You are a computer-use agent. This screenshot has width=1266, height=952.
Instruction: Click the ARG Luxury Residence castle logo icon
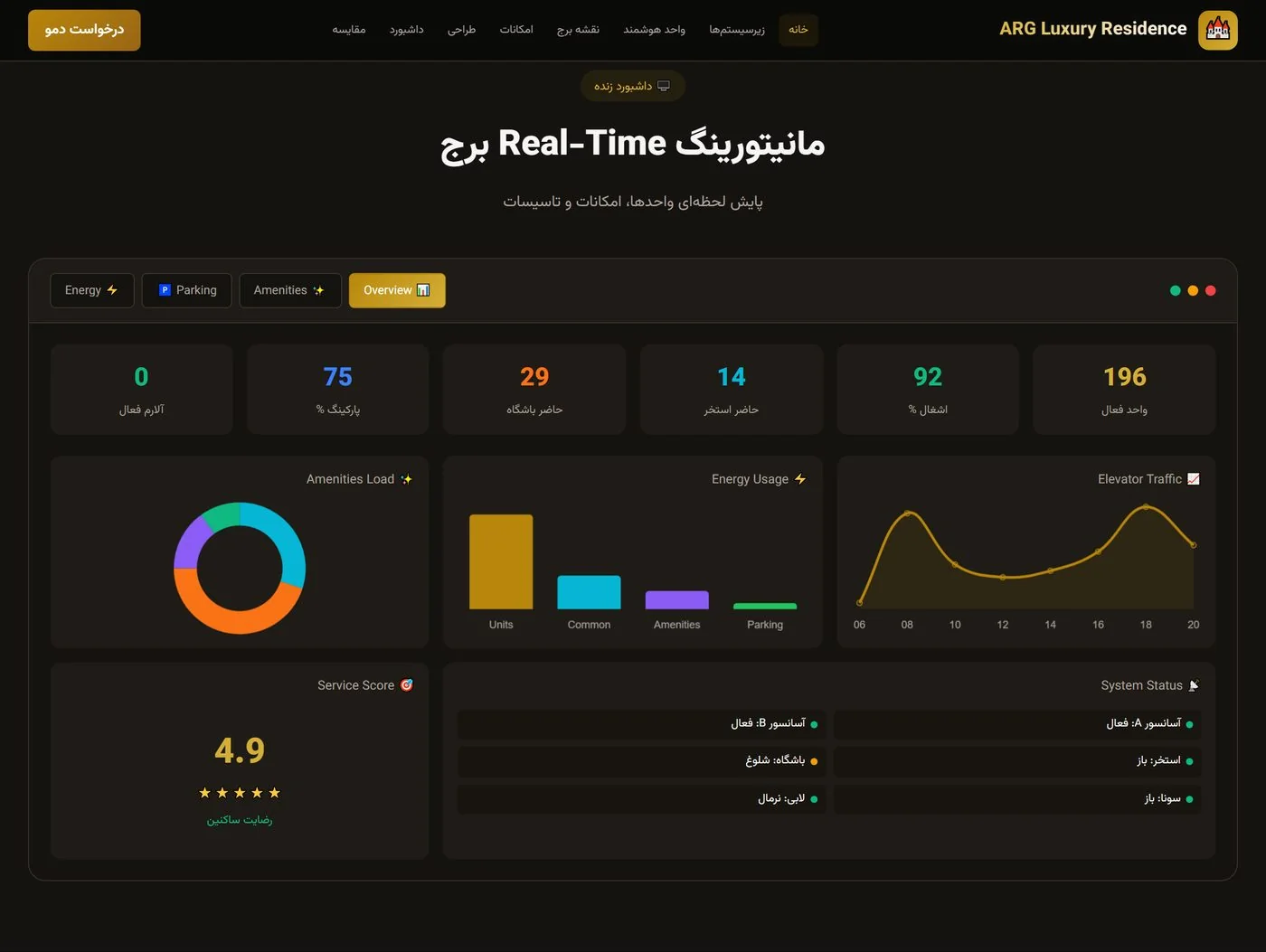click(1218, 30)
